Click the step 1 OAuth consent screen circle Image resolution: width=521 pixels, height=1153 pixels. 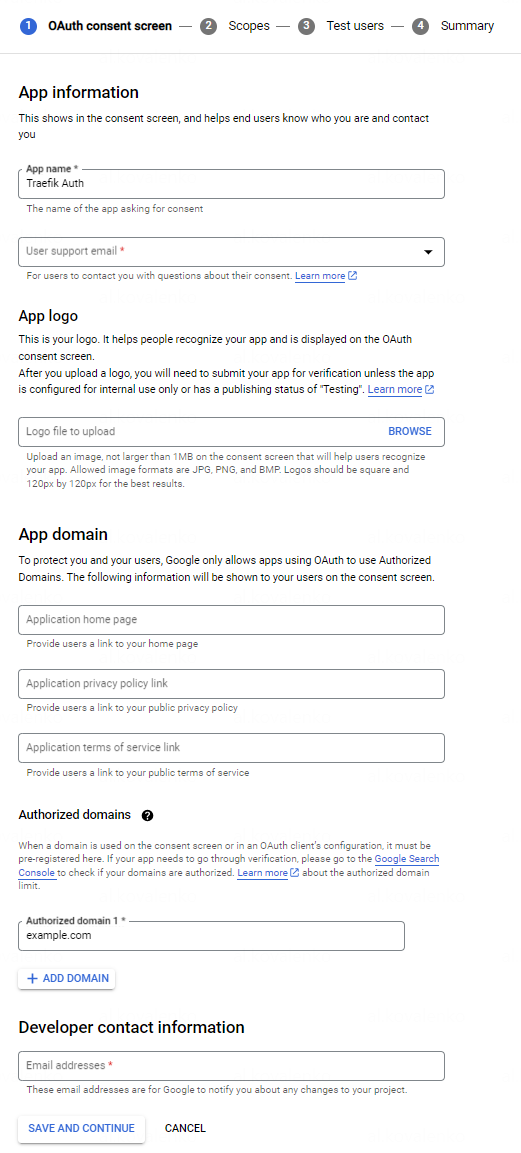(x=29, y=26)
